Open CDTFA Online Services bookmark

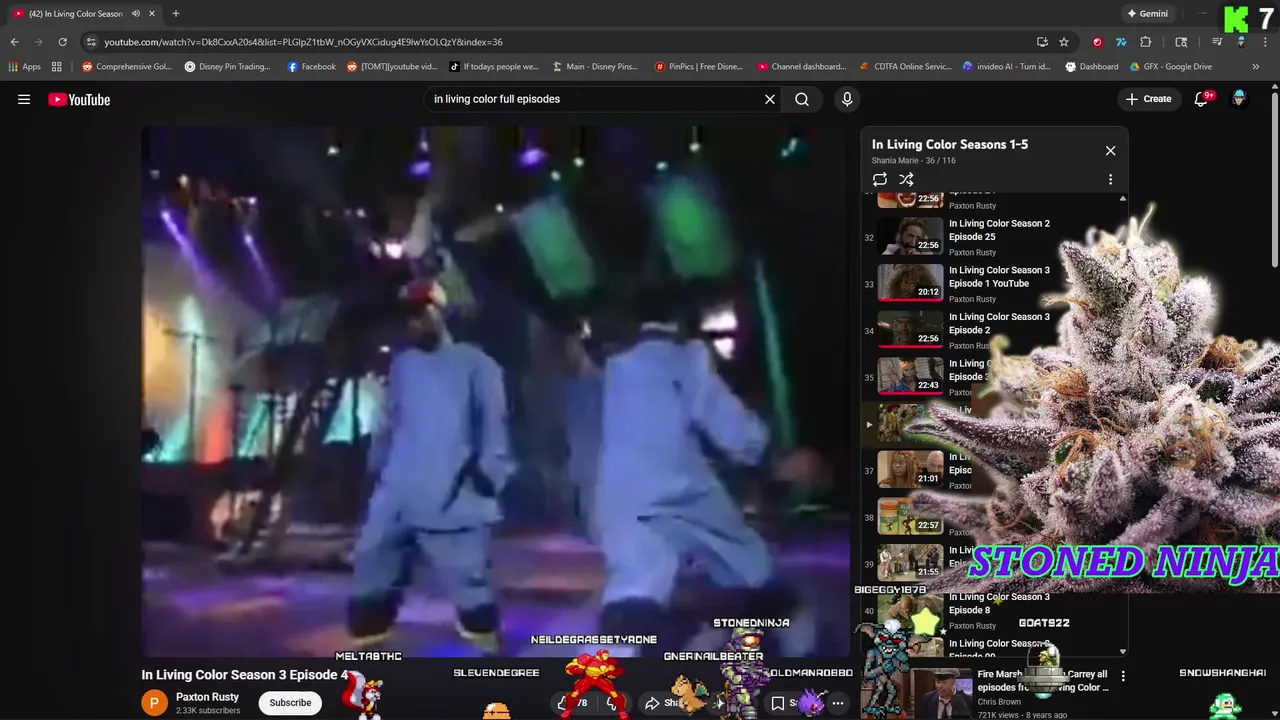(x=905, y=67)
